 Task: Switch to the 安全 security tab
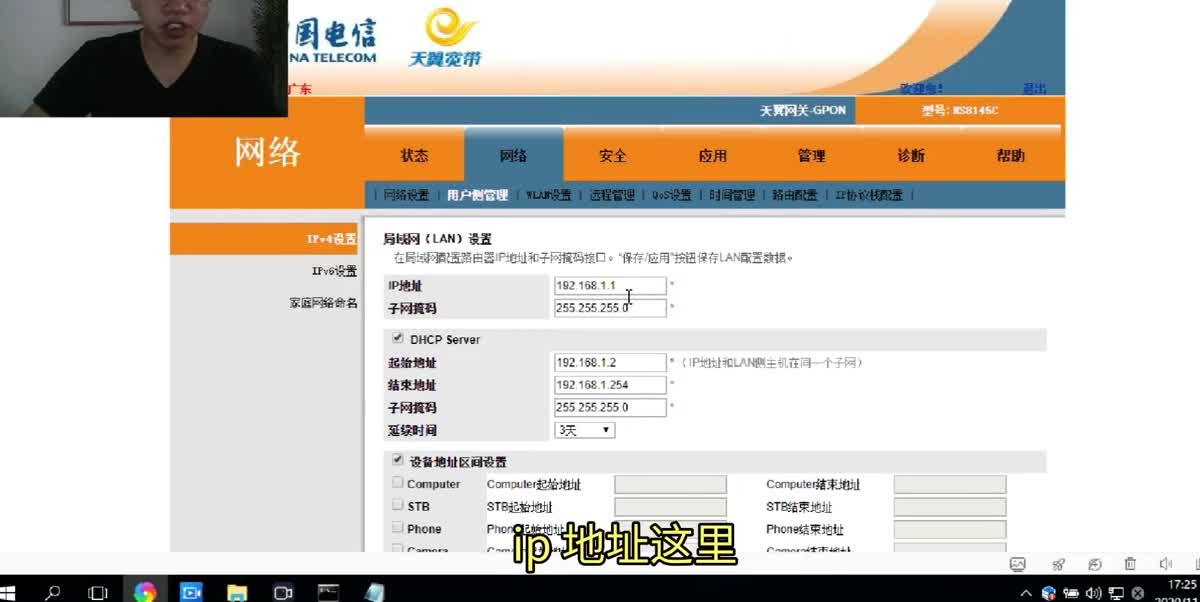[x=612, y=155]
